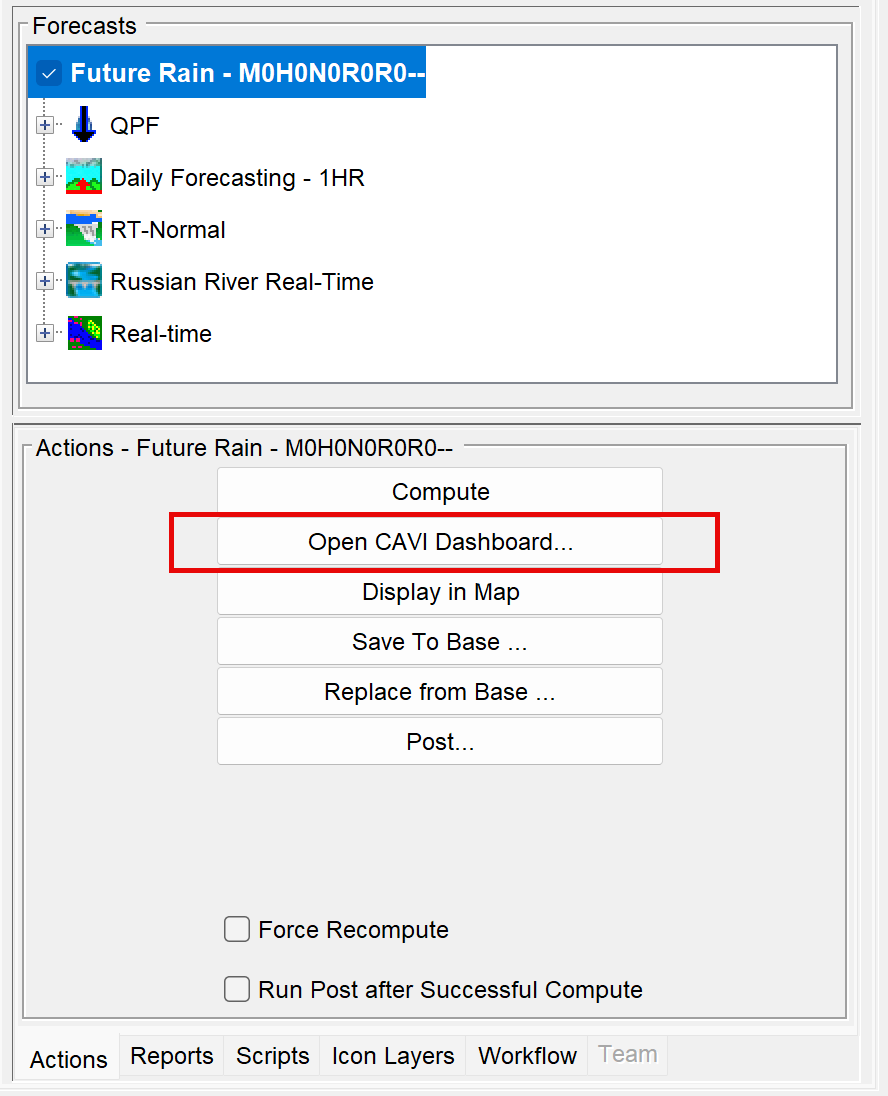The width and height of the screenshot is (888, 1096).
Task: Select the greyed-out Team tab
Action: (x=627, y=1054)
